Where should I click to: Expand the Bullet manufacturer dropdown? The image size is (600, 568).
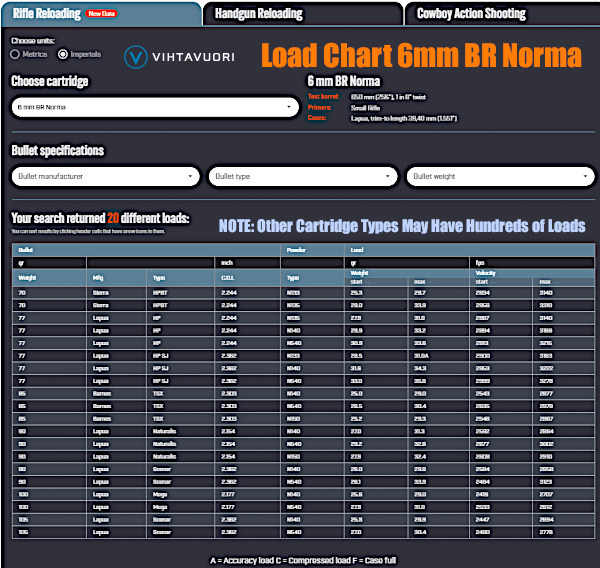point(106,176)
